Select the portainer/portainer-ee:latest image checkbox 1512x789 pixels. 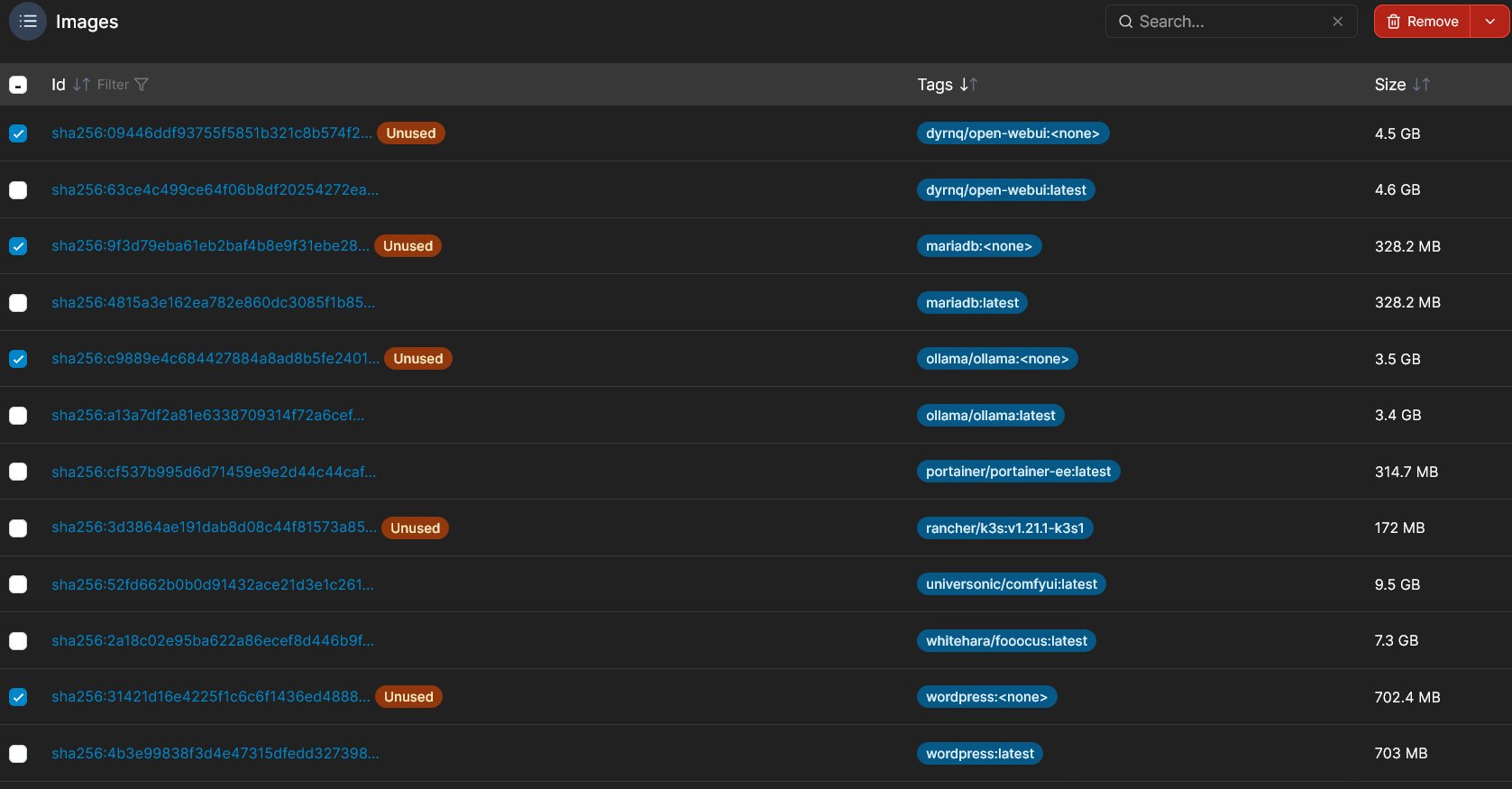pyautogui.click(x=18, y=472)
